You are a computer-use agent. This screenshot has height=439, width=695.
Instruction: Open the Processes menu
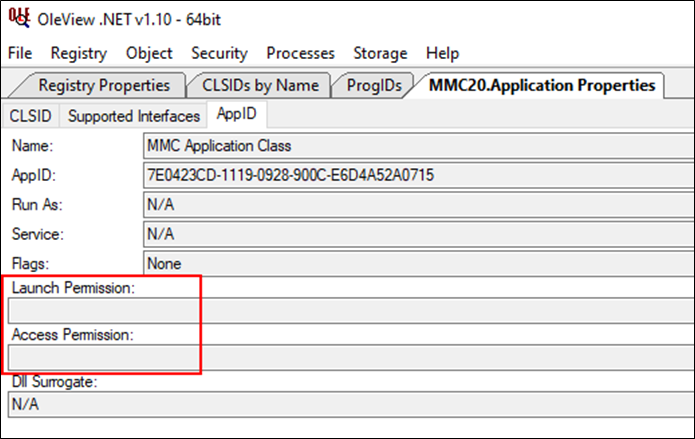[301, 53]
